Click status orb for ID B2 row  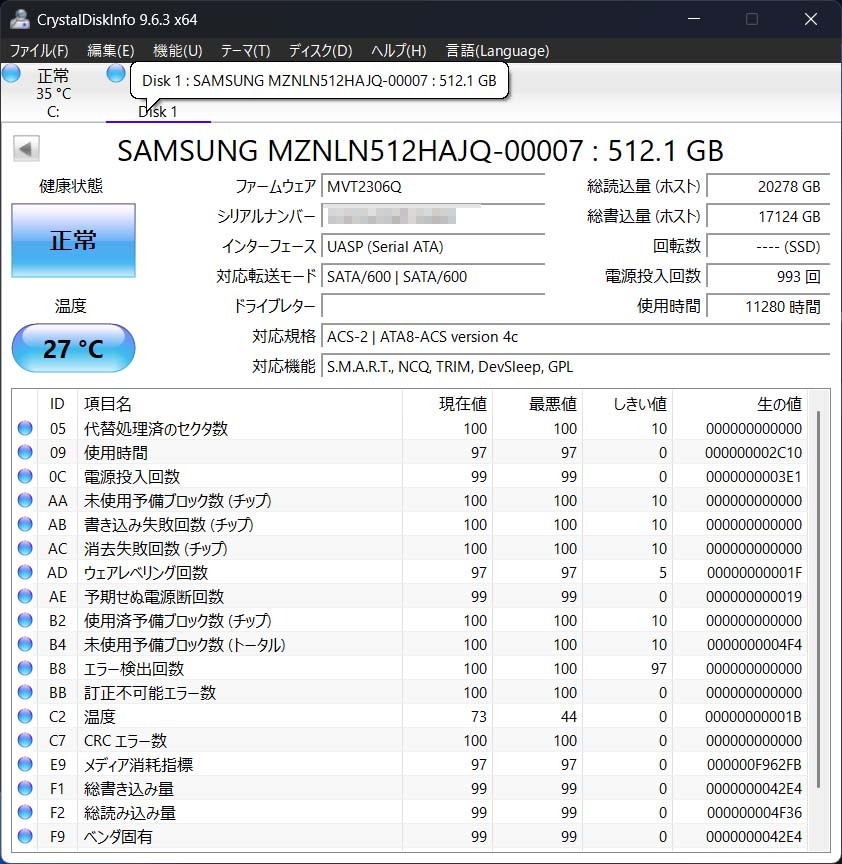(25, 620)
